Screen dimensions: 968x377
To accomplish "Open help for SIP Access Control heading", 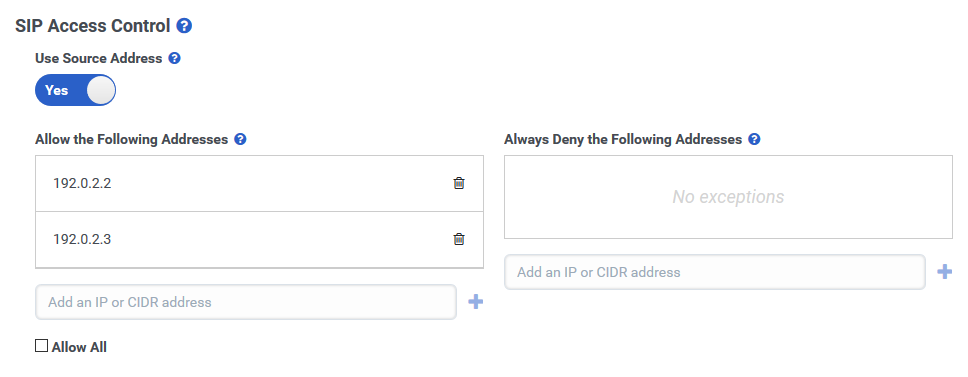I will point(184,26).
